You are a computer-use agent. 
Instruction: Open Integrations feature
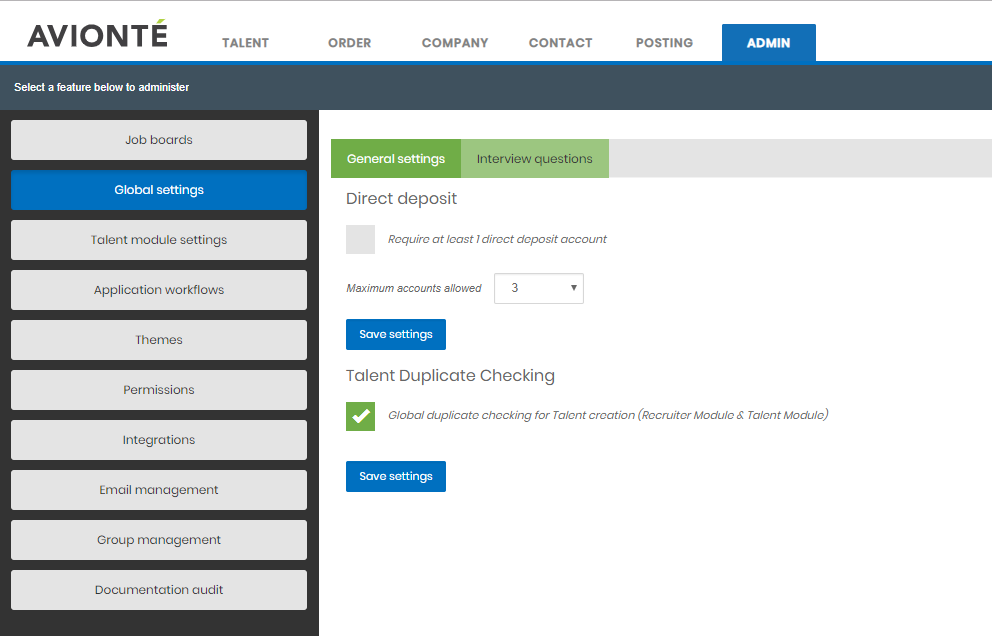point(159,440)
